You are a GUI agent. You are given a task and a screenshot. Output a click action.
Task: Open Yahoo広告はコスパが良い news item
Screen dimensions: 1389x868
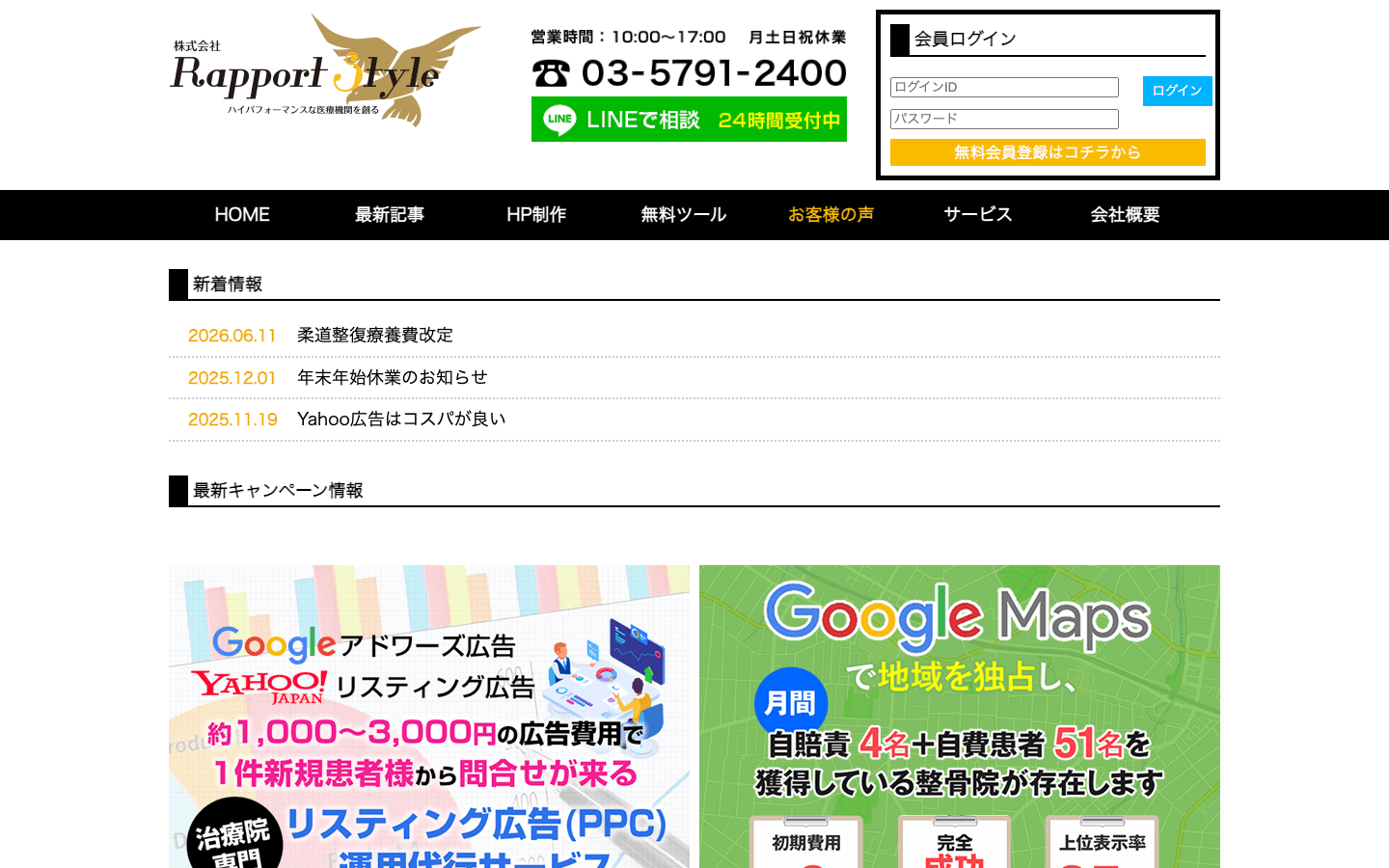[x=401, y=420]
